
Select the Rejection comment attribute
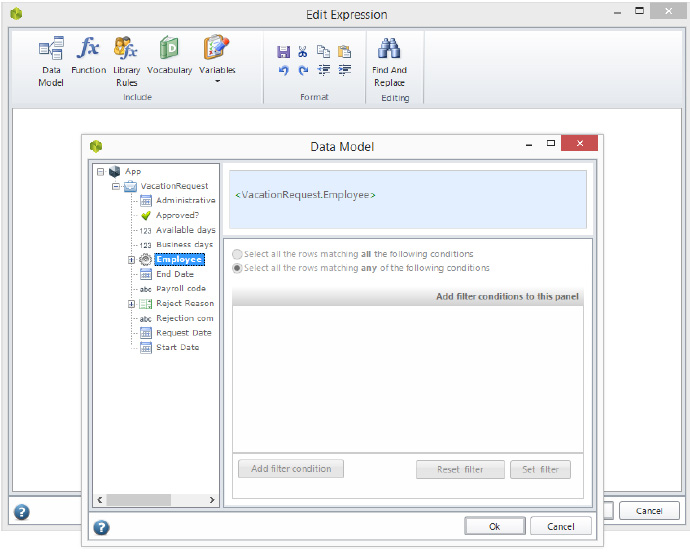185,318
